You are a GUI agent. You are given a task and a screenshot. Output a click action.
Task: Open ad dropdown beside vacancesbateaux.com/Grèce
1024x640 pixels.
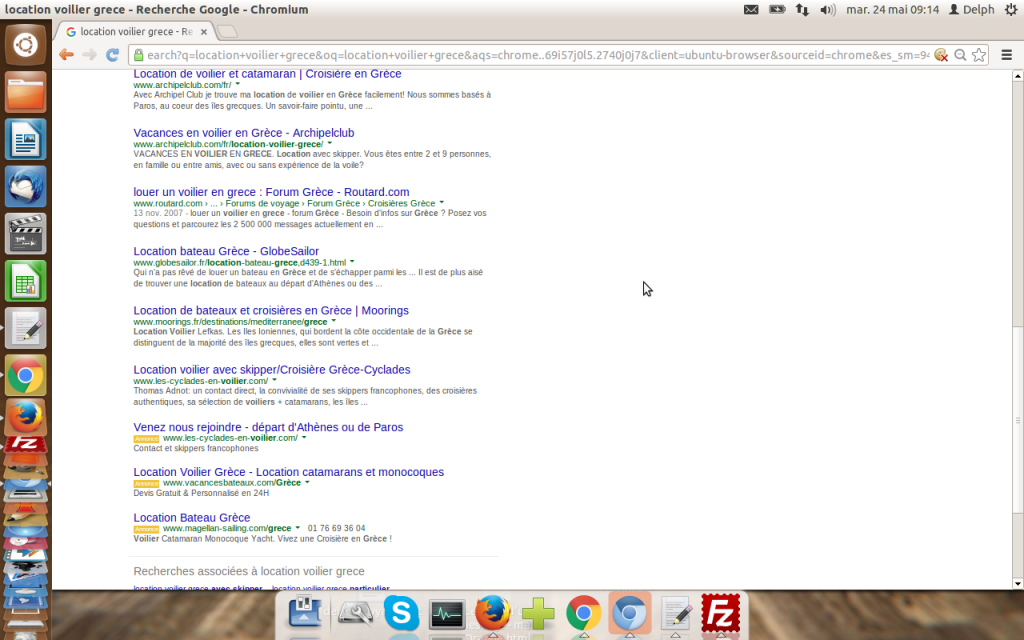307,483
